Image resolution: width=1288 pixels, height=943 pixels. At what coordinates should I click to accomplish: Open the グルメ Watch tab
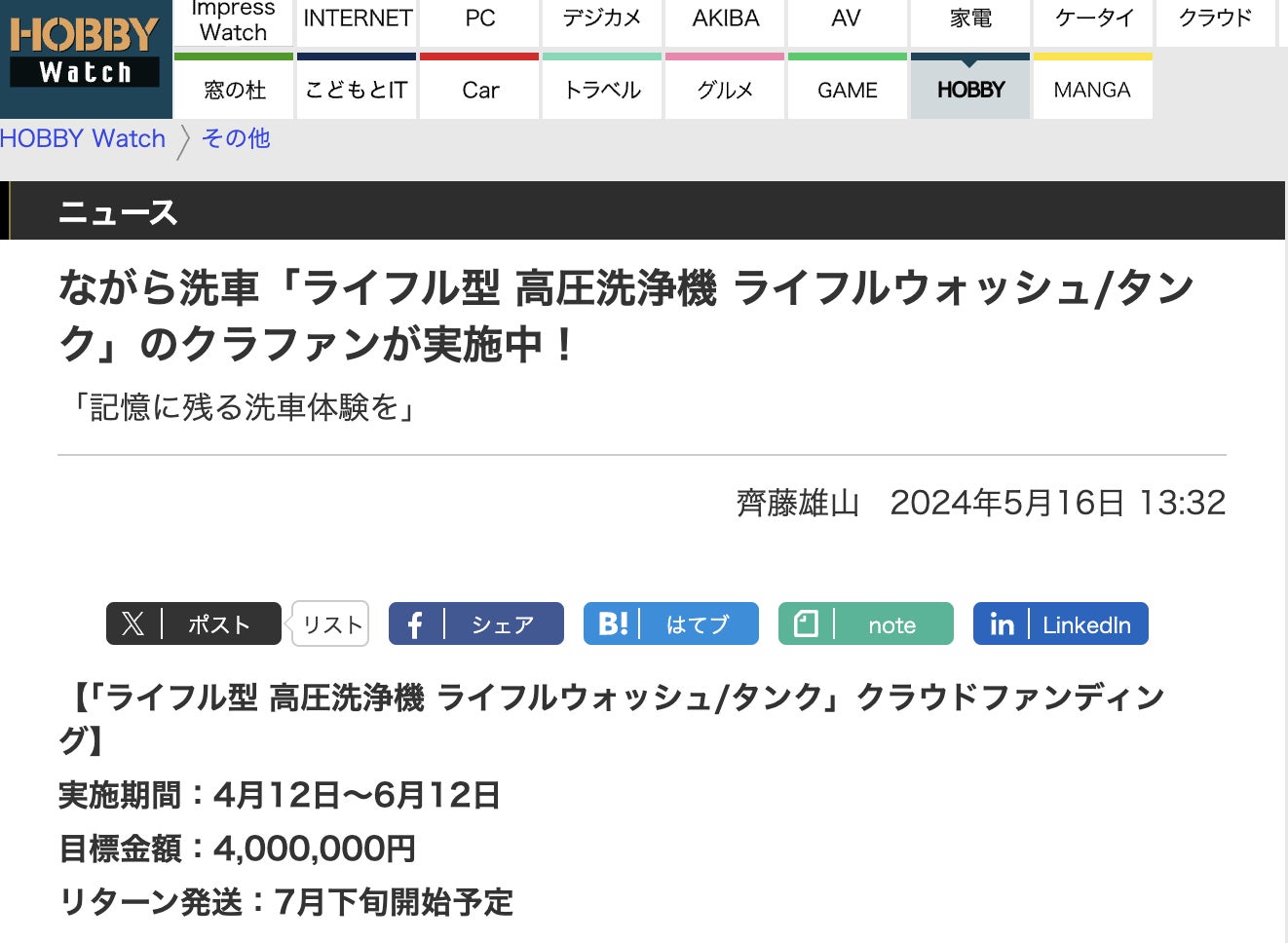725,90
